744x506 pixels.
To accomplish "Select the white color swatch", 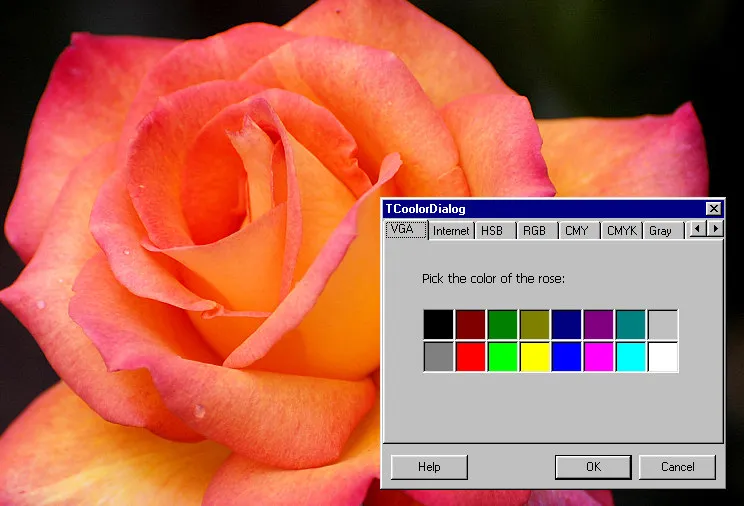I will pyautogui.click(x=663, y=357).
